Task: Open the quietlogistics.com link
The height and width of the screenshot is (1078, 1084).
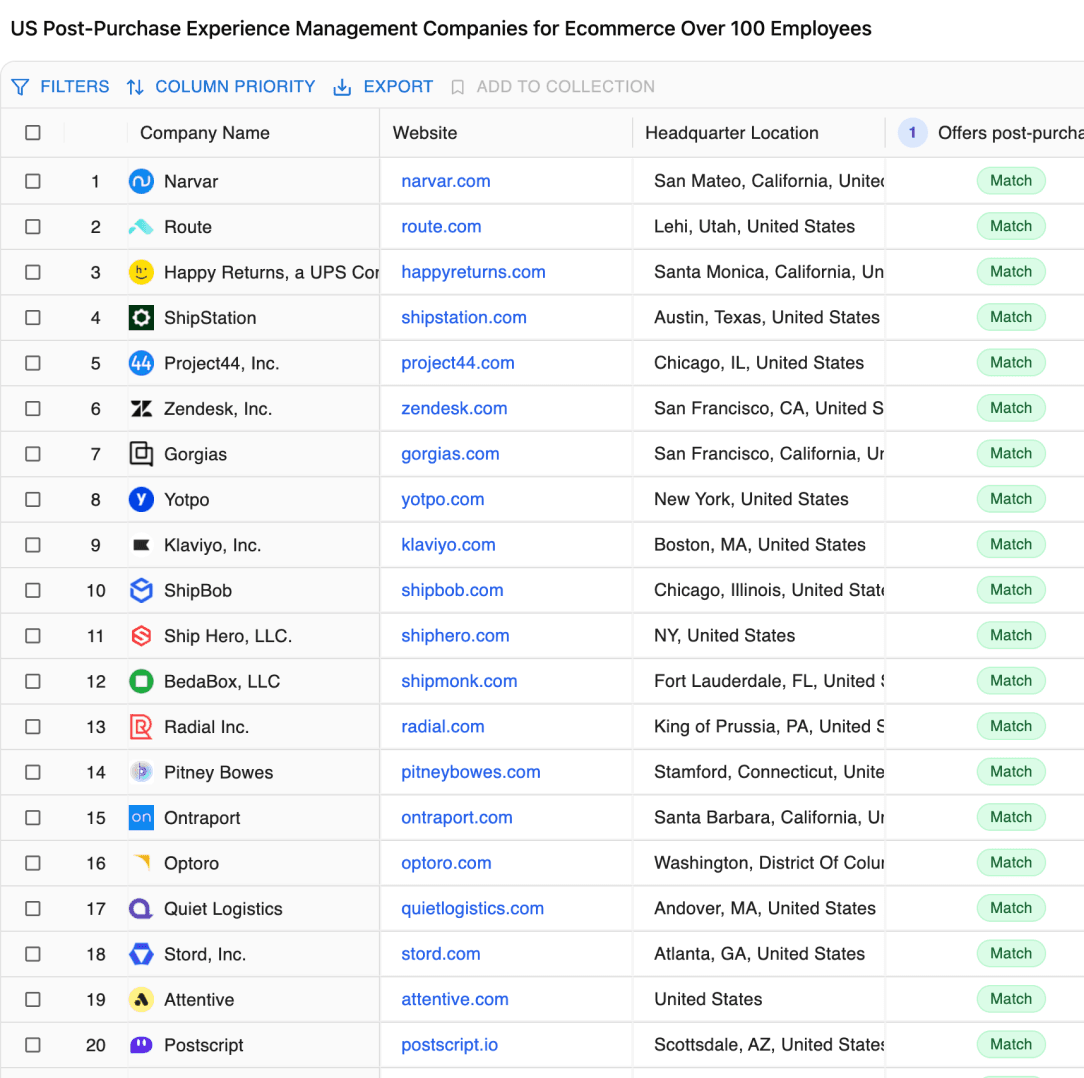Action: pyautogui.click(x=472, y=909)
